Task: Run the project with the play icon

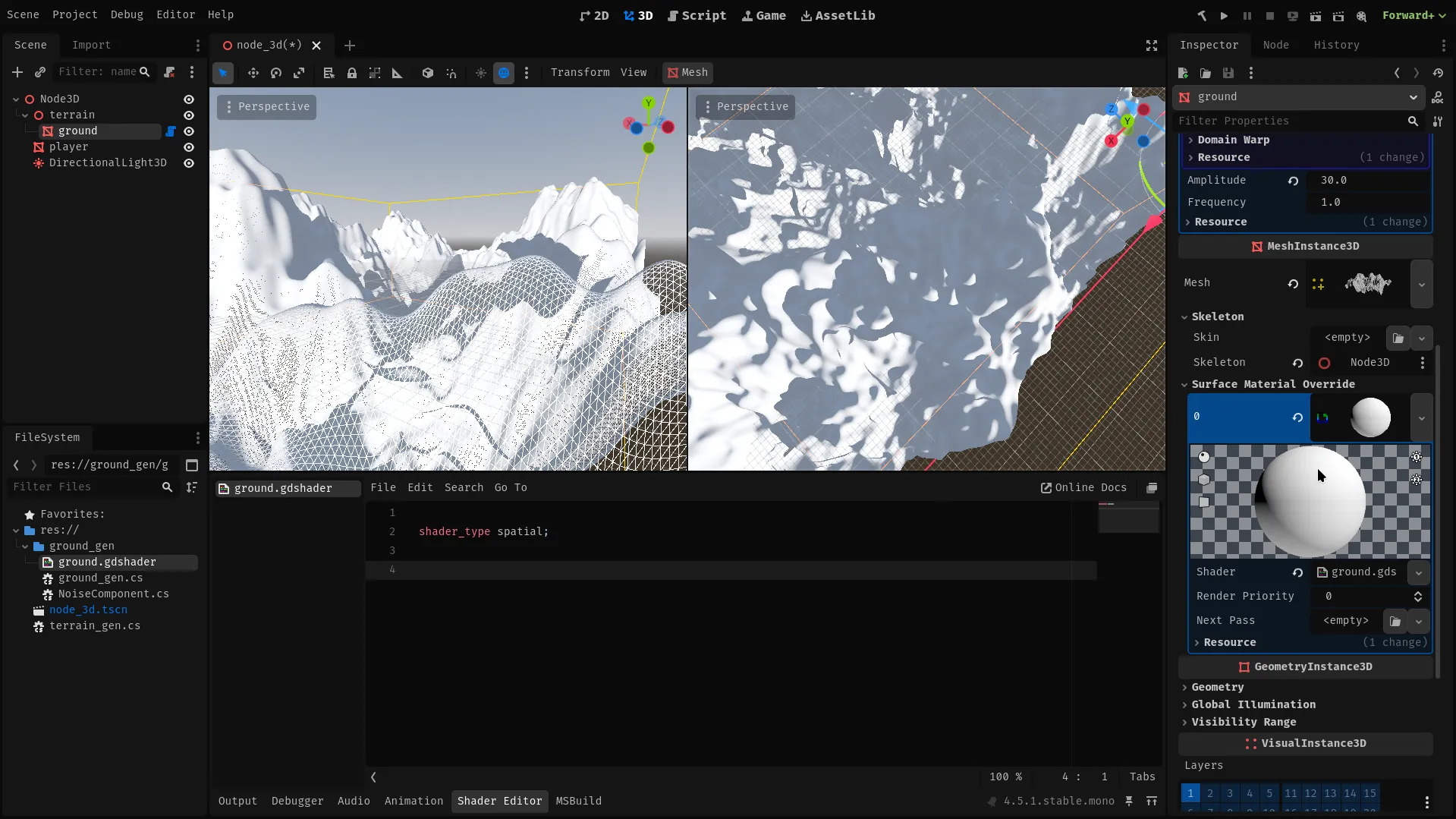Action: click(1223, 15)
